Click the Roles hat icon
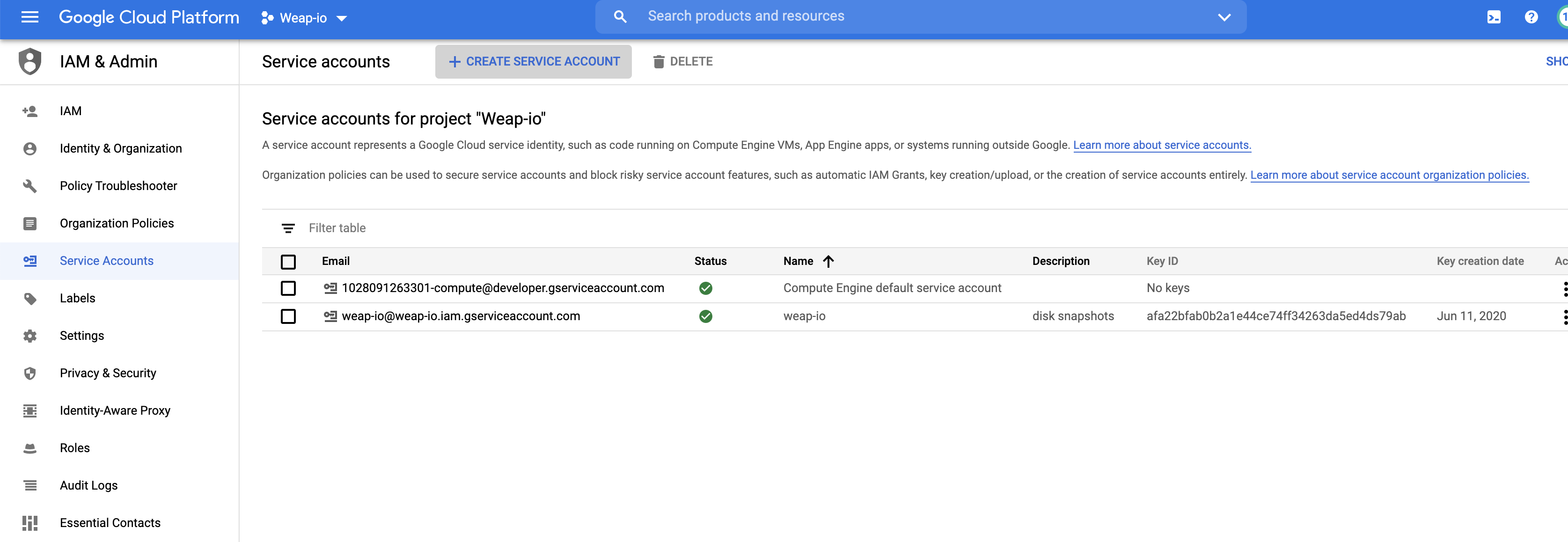Screen dimensions: 1568x542 coord(30,448)
